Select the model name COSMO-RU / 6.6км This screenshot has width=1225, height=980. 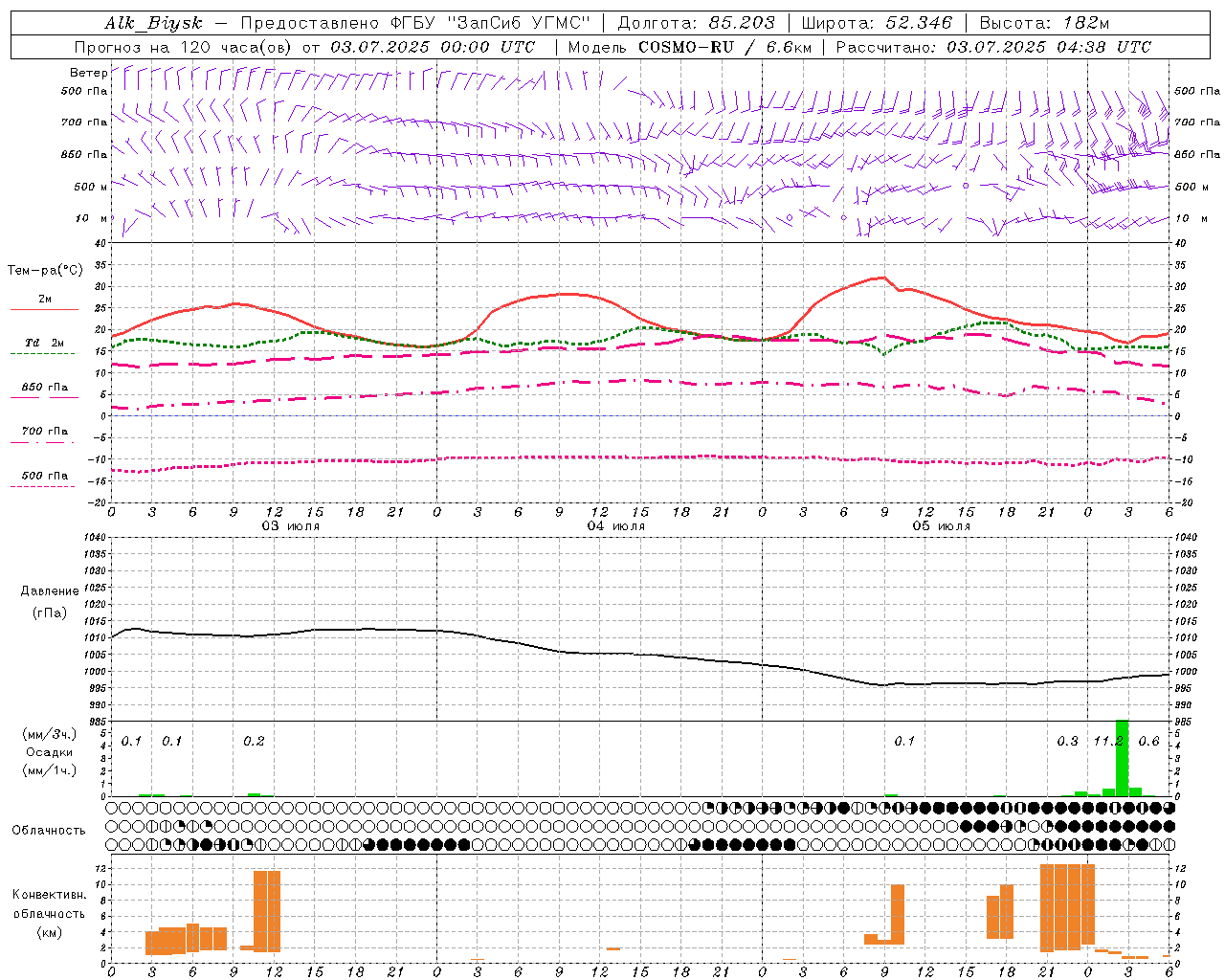tap(726, 47)
